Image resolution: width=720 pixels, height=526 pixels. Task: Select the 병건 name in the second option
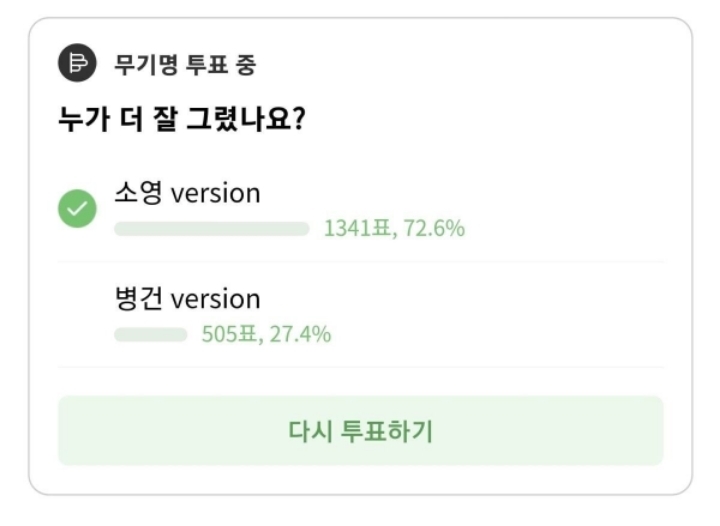(138, 299)
